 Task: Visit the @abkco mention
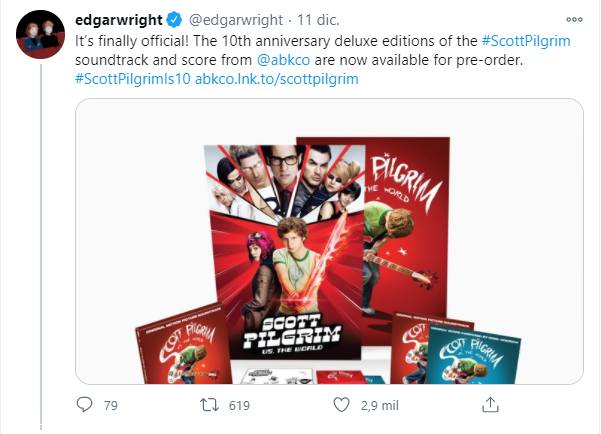(283, 60)
